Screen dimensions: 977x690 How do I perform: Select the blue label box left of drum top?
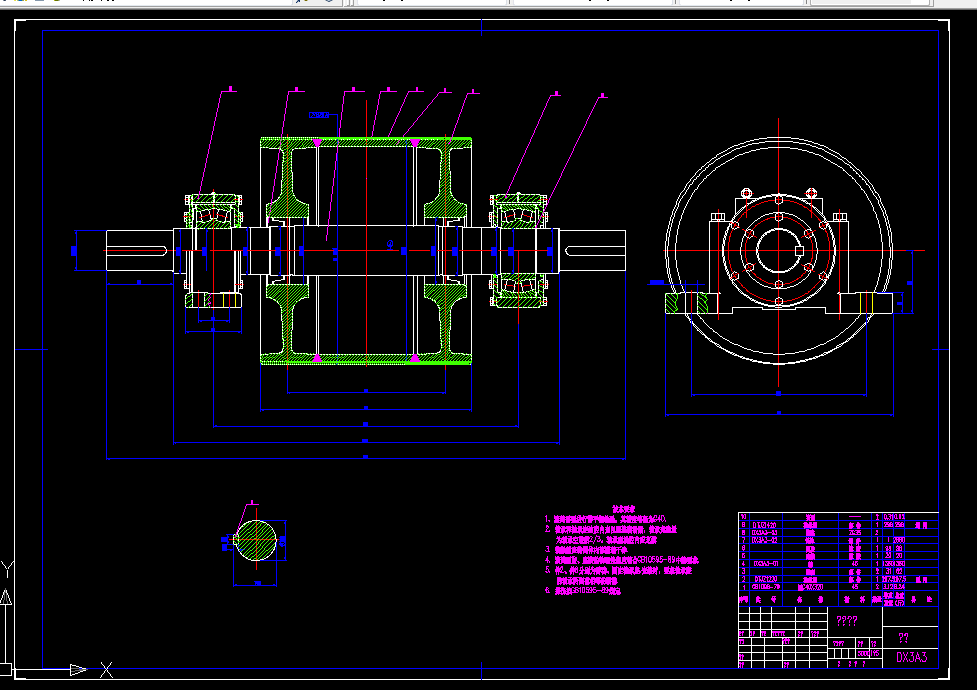[318, 115]
